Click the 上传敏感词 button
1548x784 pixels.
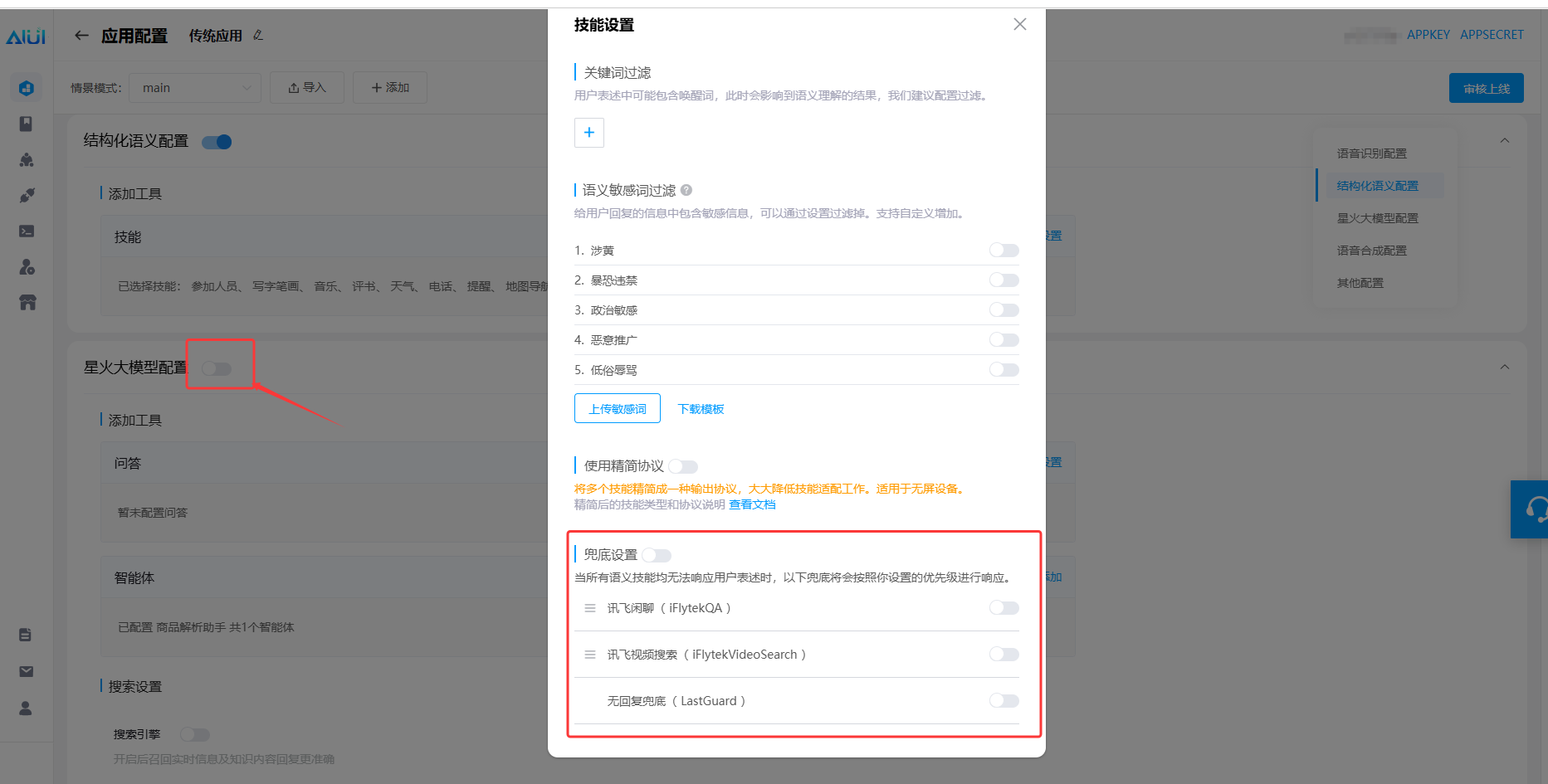[617, 409]
